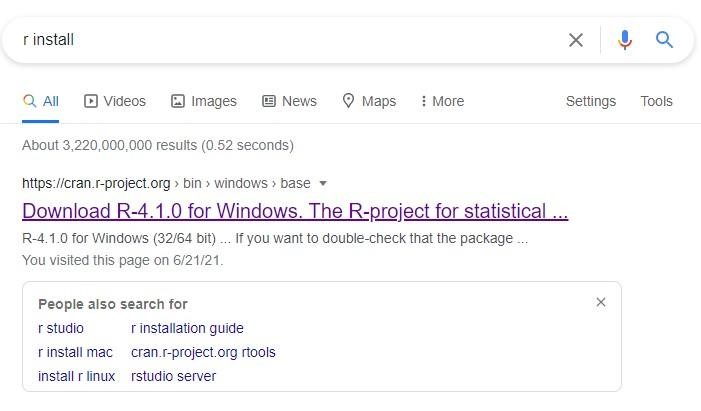Open search Tools
701x411 pixels.
coord(656,101)
